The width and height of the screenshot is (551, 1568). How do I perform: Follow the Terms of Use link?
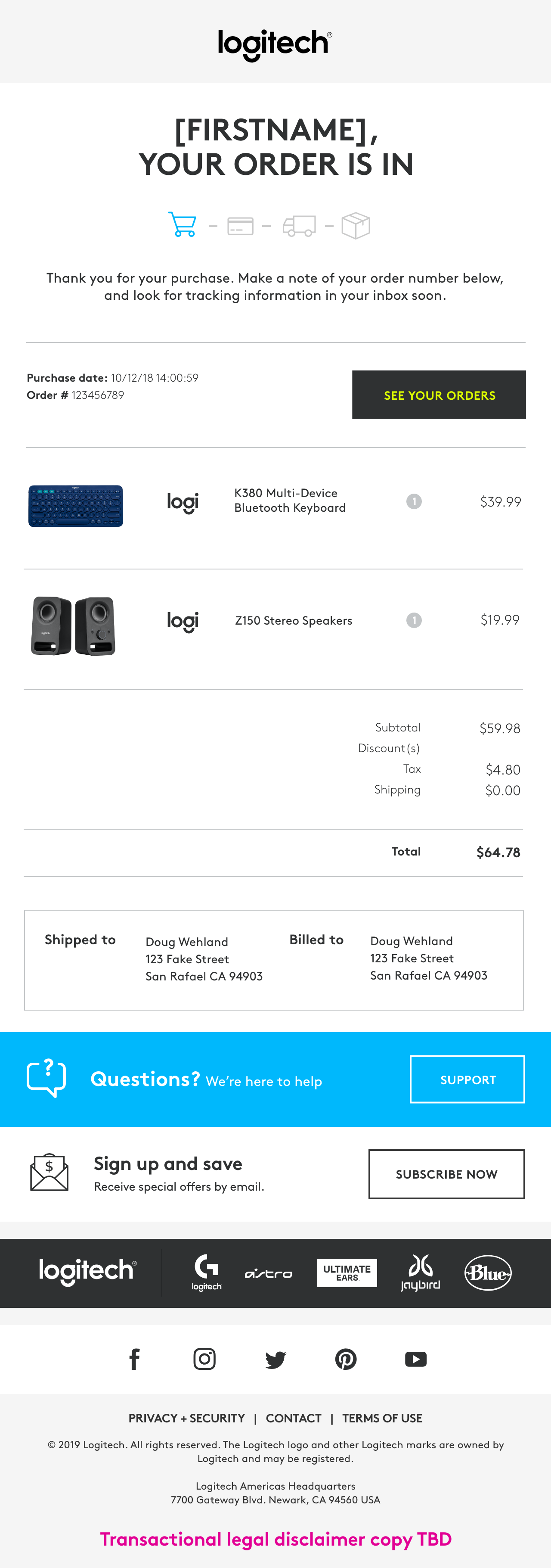[x=382, y=1418]
